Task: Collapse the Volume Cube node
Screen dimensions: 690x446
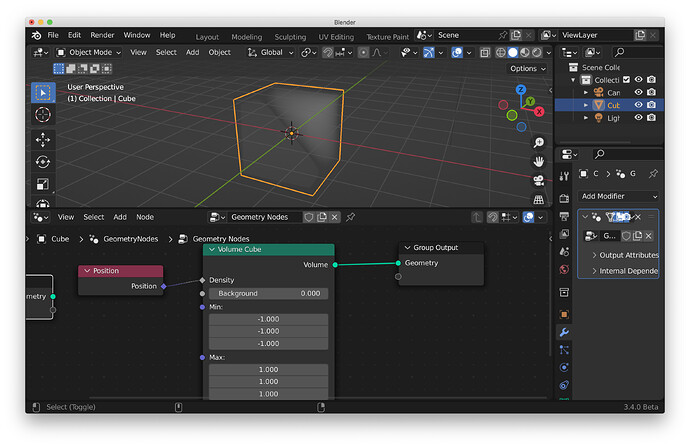Action: (212, 249)
